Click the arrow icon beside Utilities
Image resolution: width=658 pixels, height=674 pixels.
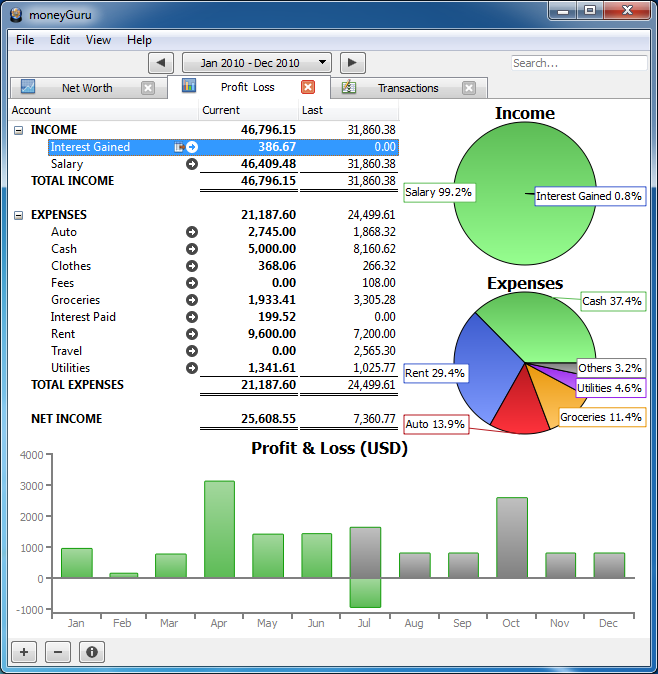[192, 368]
